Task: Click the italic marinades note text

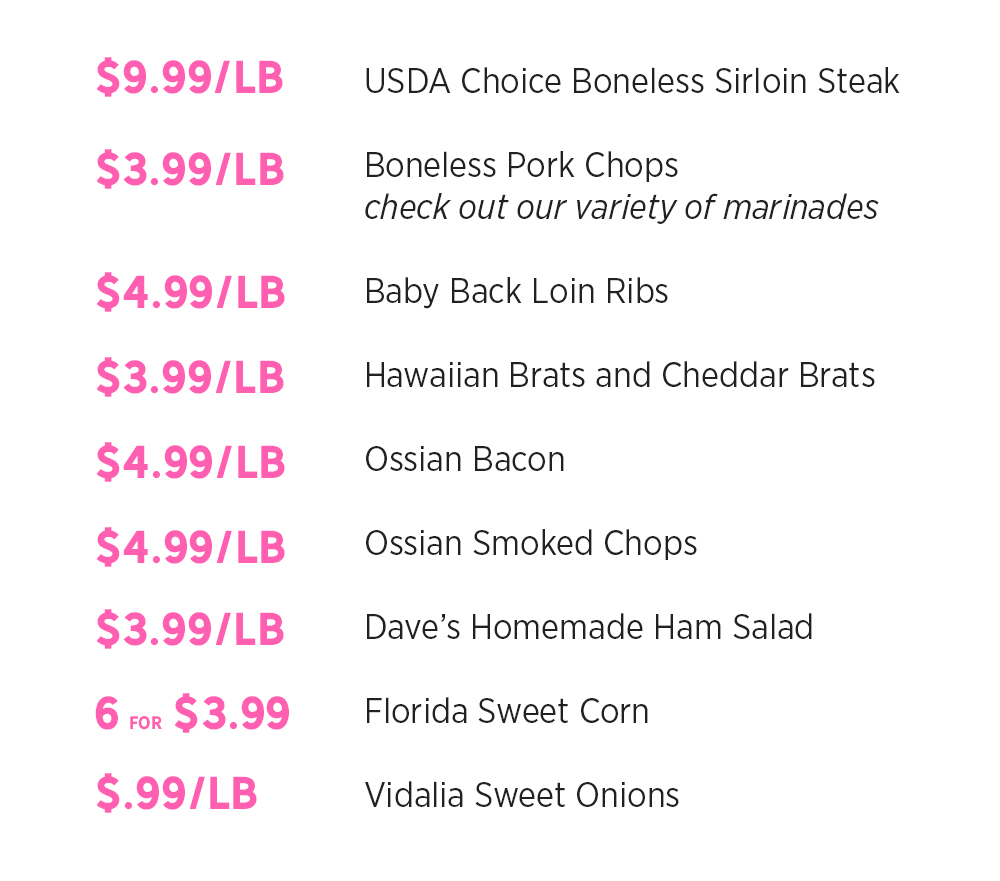Action: click(x=621, y=207)
